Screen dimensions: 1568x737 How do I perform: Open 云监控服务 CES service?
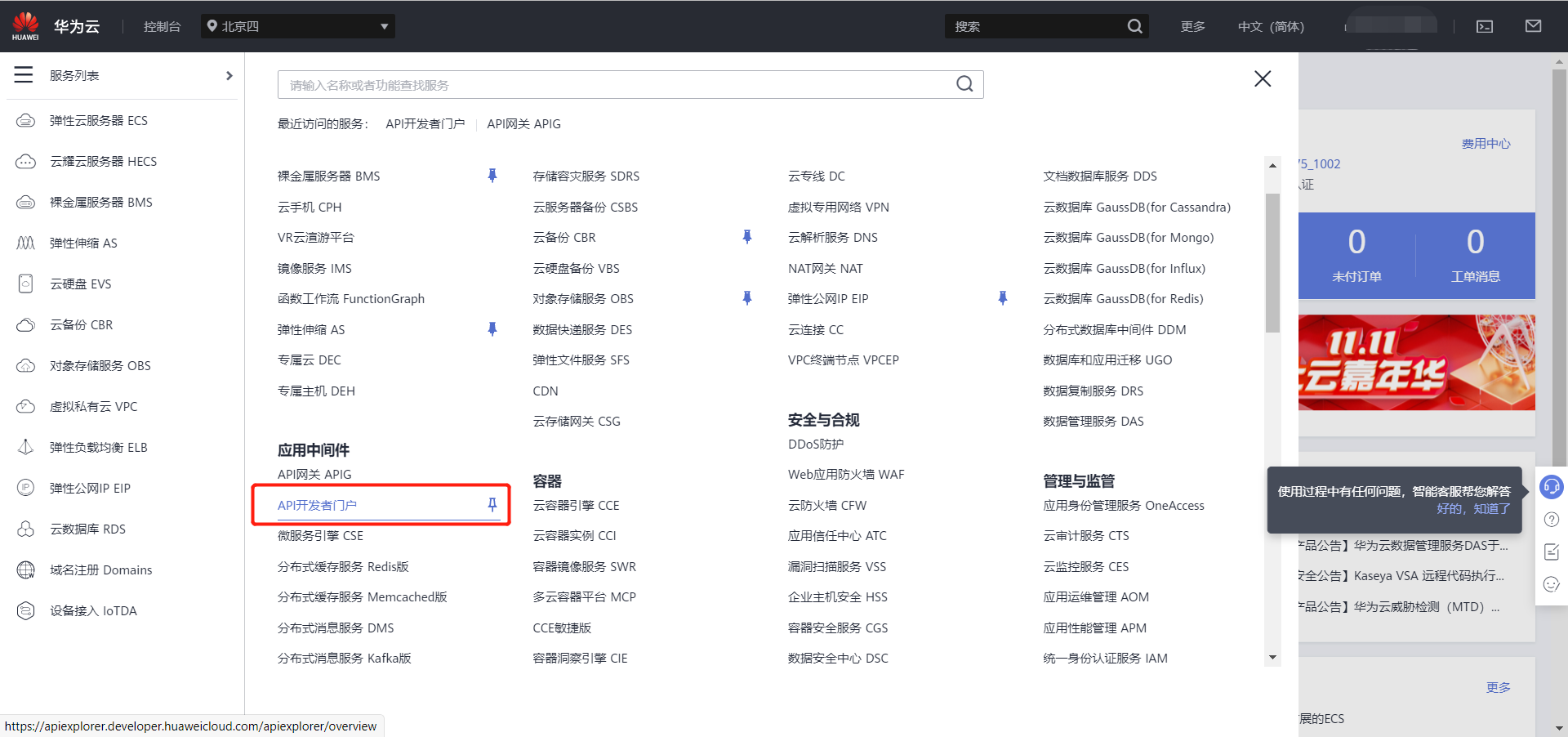point(1086,566)
